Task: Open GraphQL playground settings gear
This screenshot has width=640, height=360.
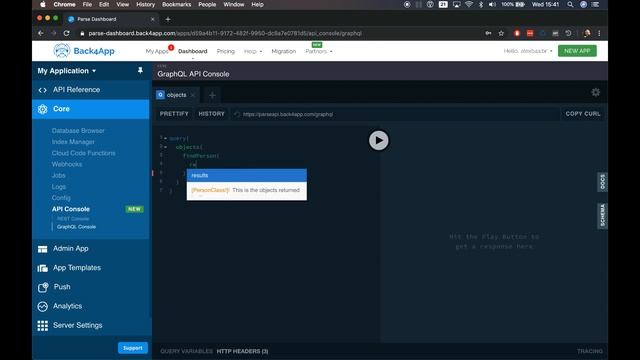Action: (x=596, y=92)
